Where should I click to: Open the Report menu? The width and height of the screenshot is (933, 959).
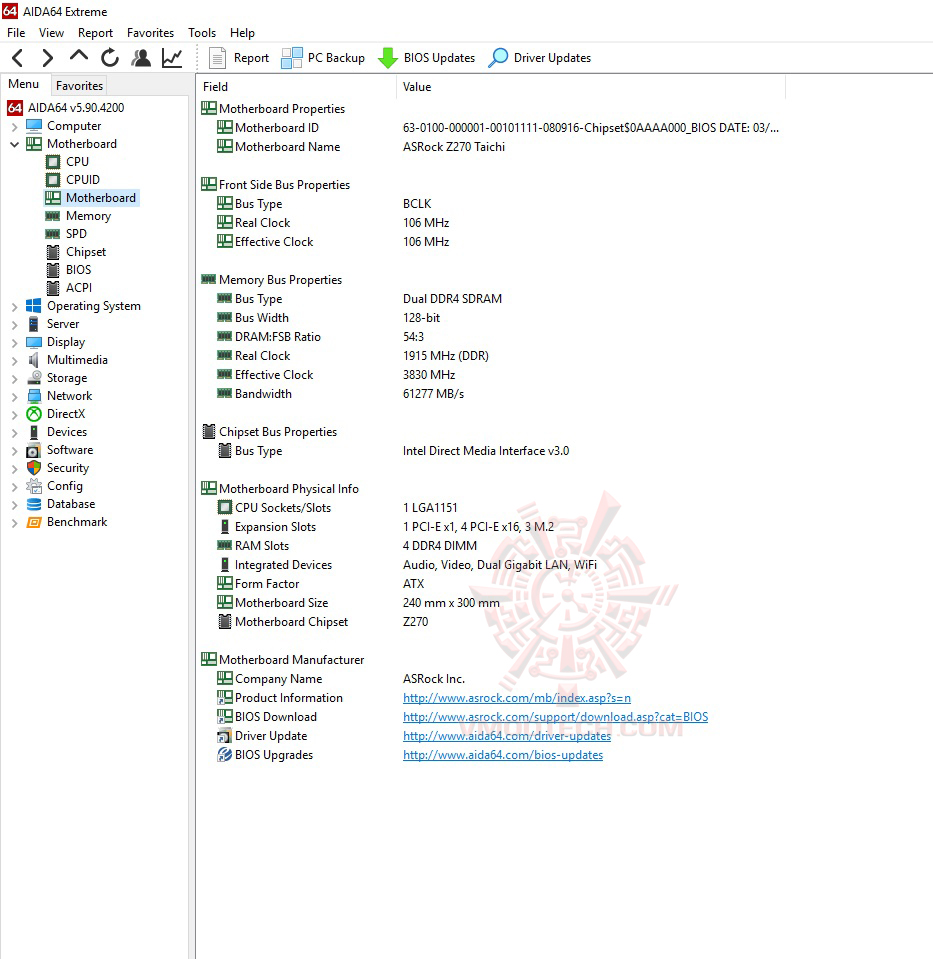point(95,33)
